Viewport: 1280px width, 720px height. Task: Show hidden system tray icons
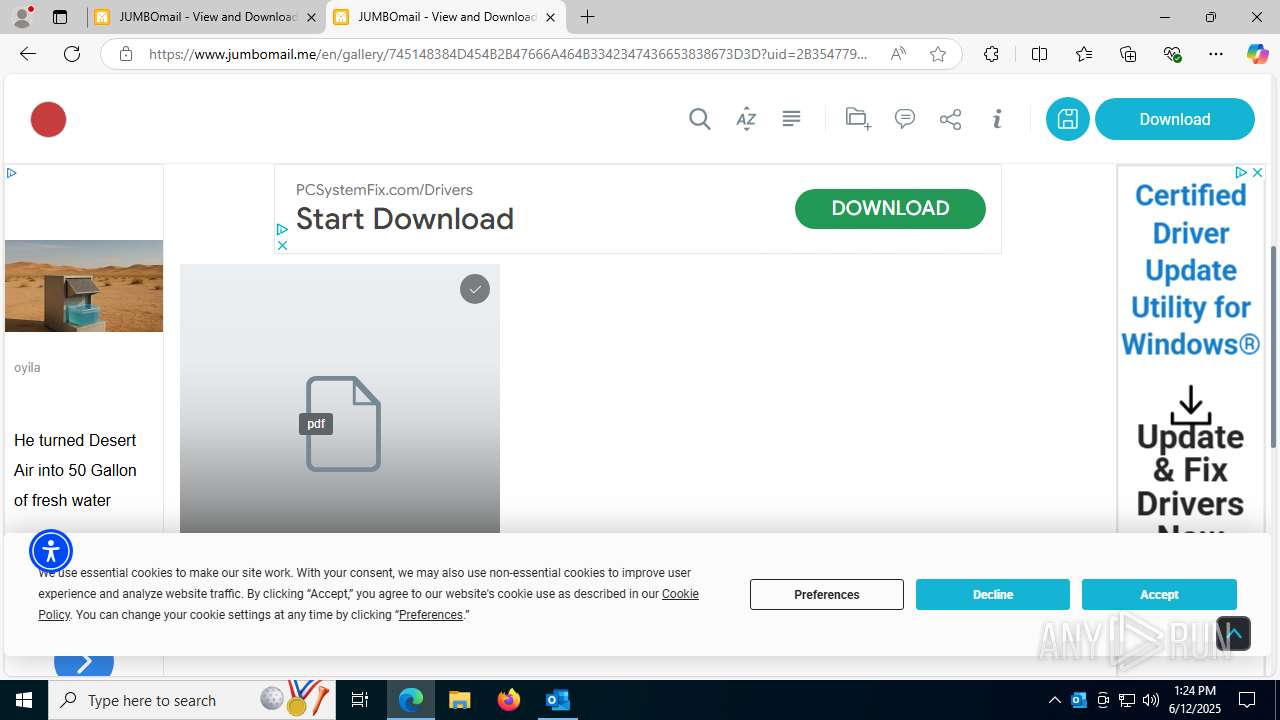[x=1055, y=700]
